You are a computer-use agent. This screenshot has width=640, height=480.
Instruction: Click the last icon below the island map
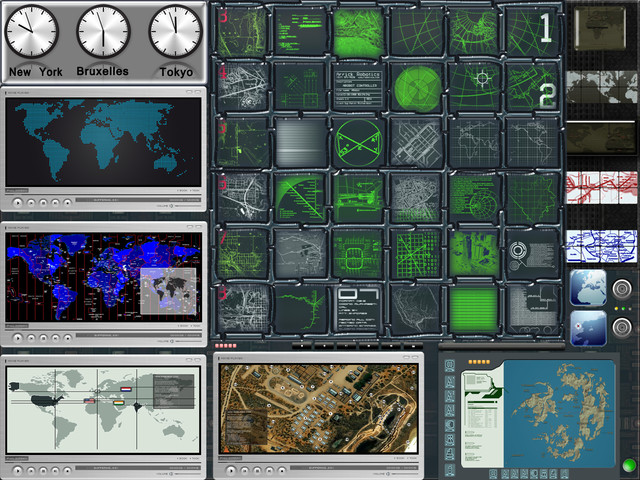tap(564, 474)
